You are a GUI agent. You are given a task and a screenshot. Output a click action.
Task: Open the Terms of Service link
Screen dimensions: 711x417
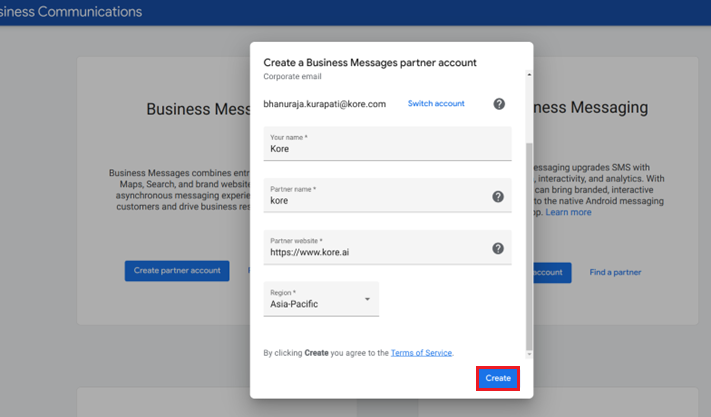tap(421, 353)
